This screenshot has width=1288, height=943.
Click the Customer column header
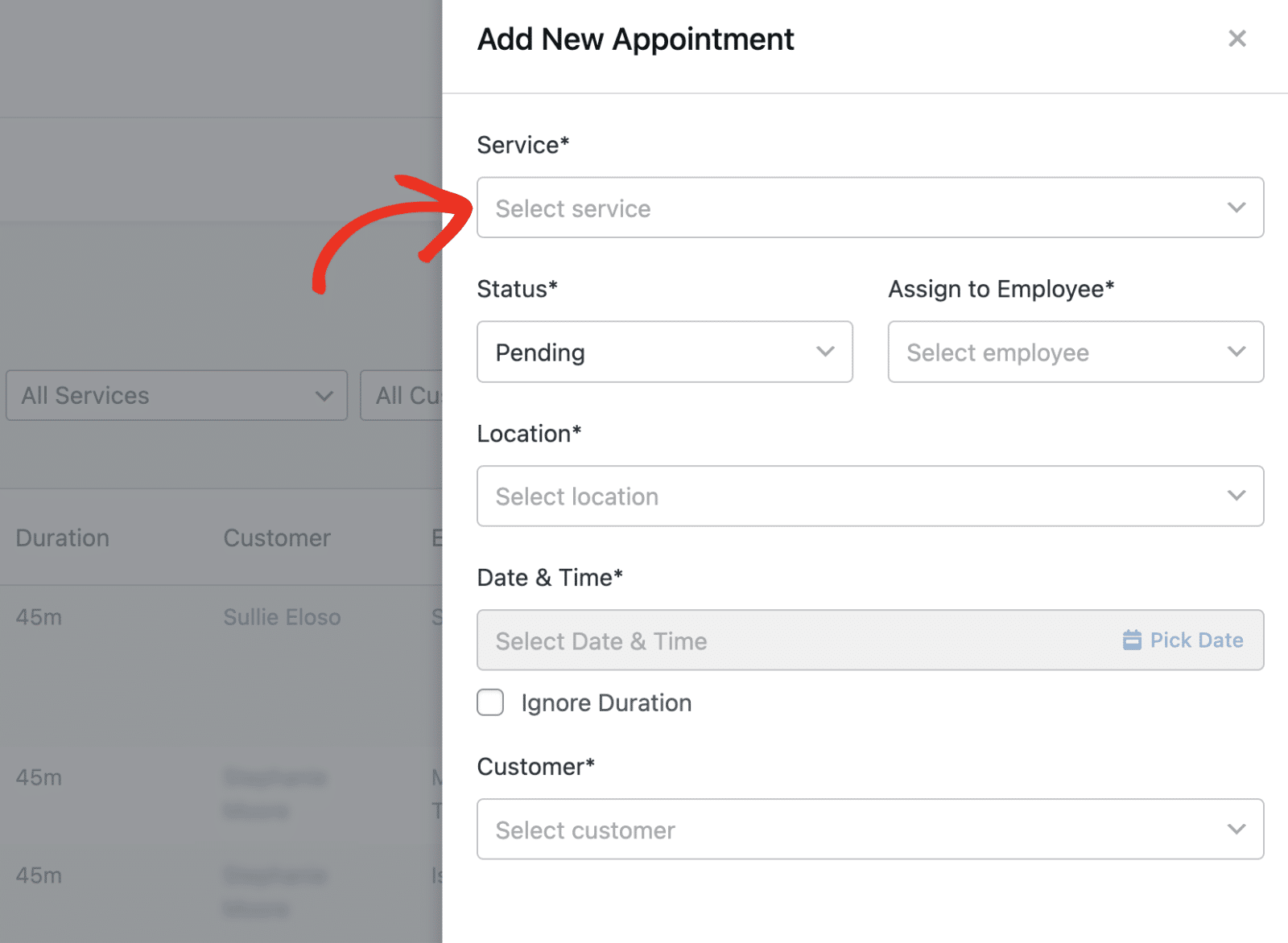coord(277,538)
